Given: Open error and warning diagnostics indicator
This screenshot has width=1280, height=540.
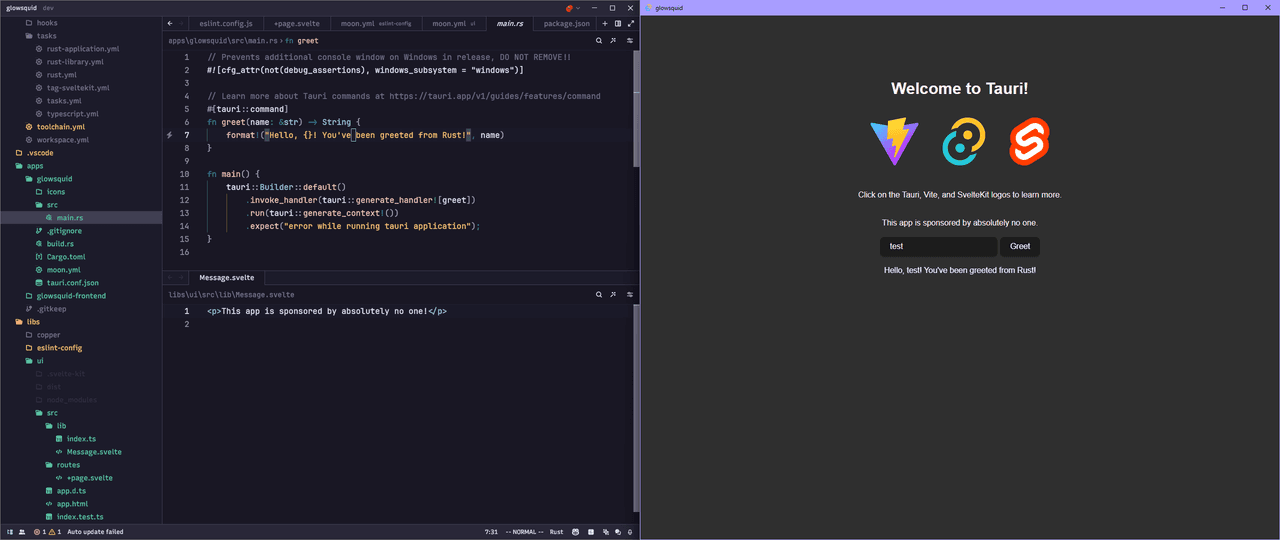Looking at the screenshot, I should tap(47, 532).
